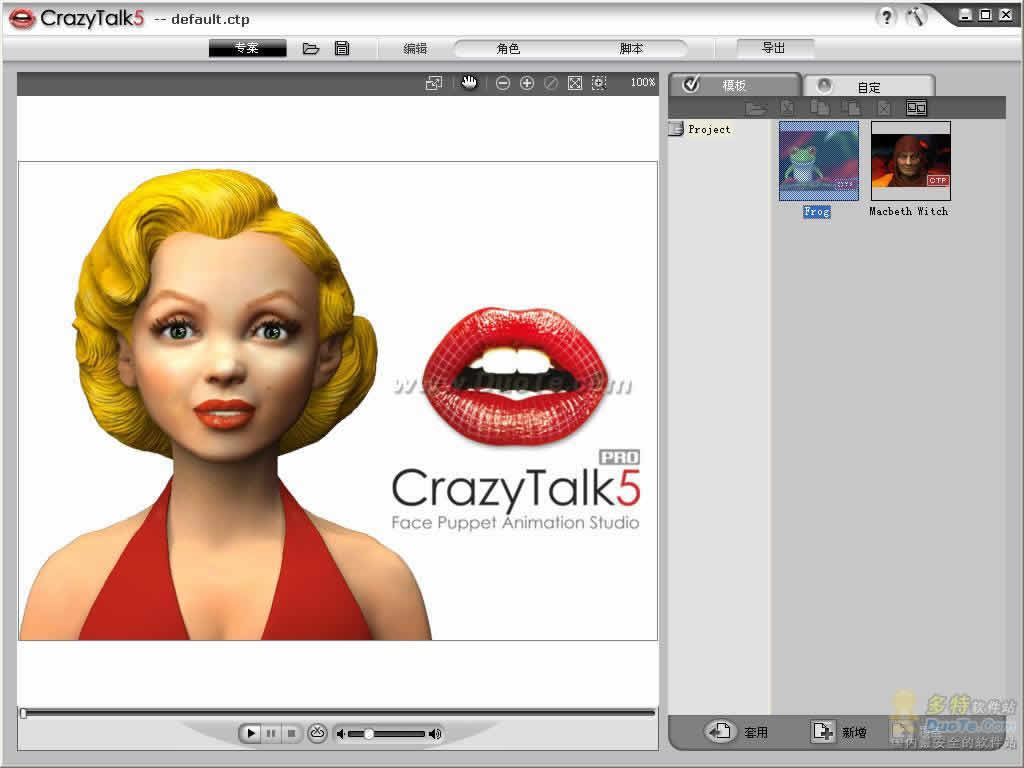The width and height of the screenshot is (1024, 768).
Task: Toggle the thumbnail view mode icon
Action: tap(916, 108)
